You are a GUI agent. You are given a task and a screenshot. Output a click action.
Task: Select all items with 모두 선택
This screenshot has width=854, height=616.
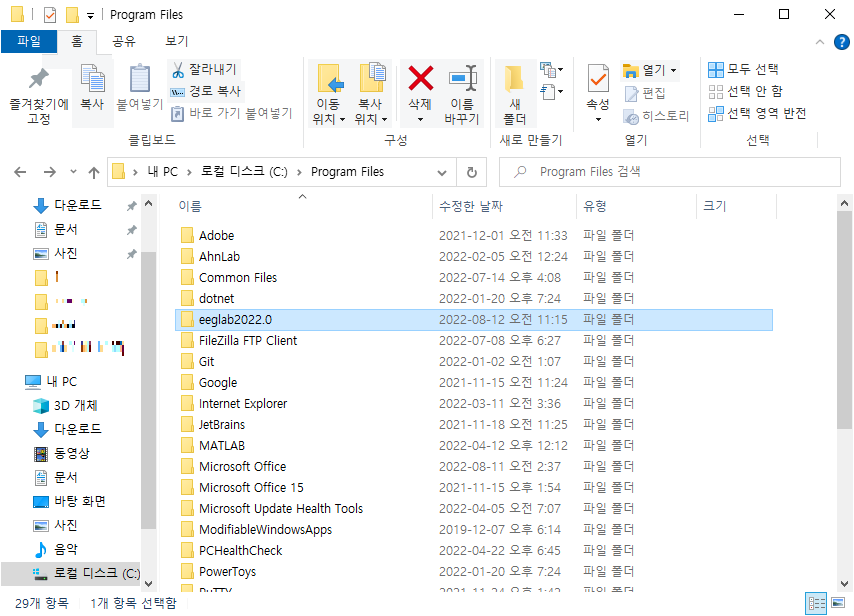pos(743,69)
